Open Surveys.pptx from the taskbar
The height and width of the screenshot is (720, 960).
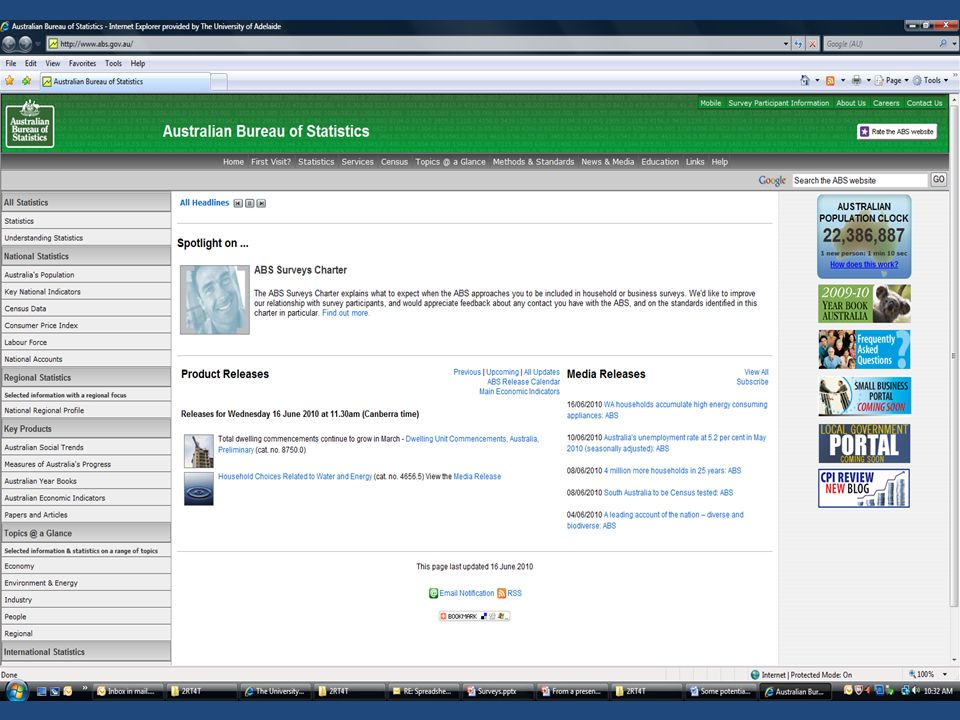coord(498,691)
